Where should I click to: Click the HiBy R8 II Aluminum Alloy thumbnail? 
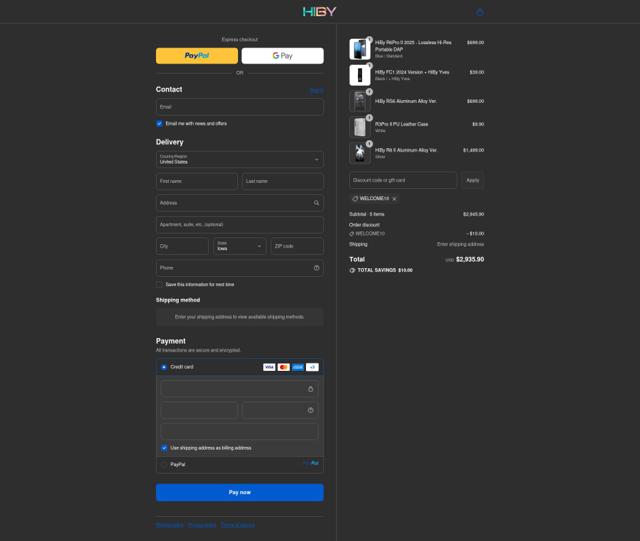360,153
